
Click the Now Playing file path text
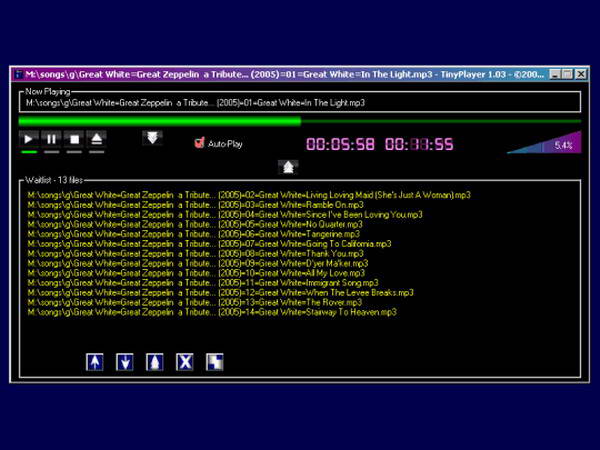tap(195, 103)
